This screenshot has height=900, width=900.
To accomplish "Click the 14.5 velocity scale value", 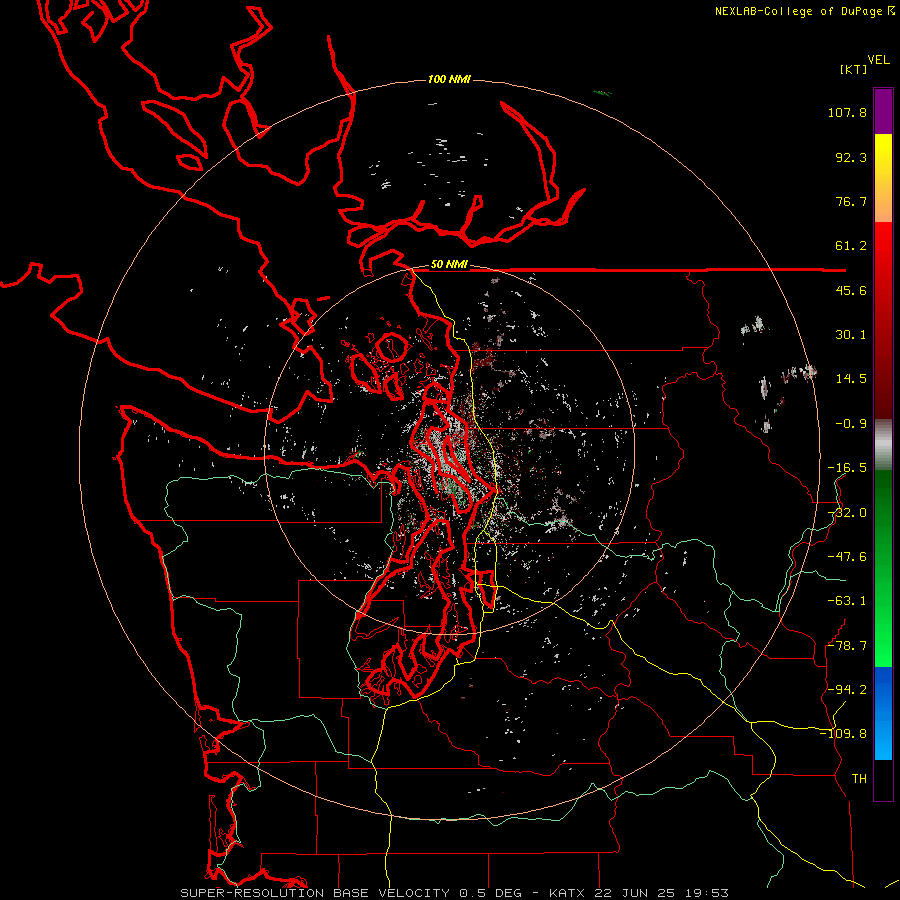I will pos(851,379).
